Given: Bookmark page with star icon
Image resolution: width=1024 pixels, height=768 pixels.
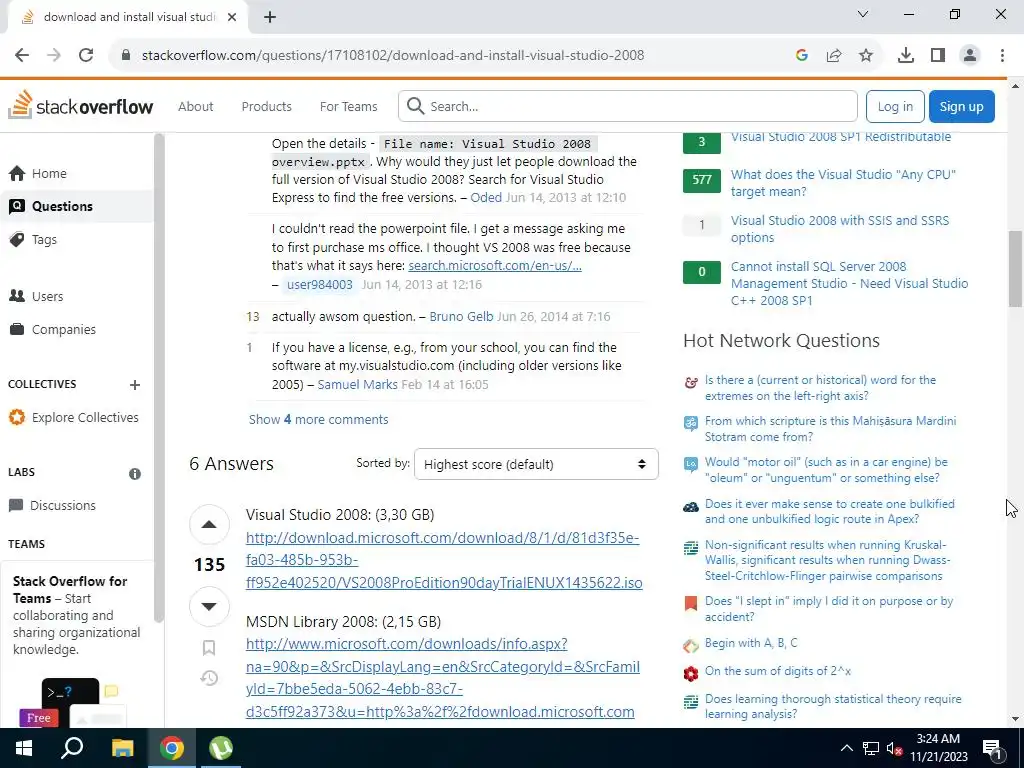Looking at the screenshot, I should click(x=866, y=55).
